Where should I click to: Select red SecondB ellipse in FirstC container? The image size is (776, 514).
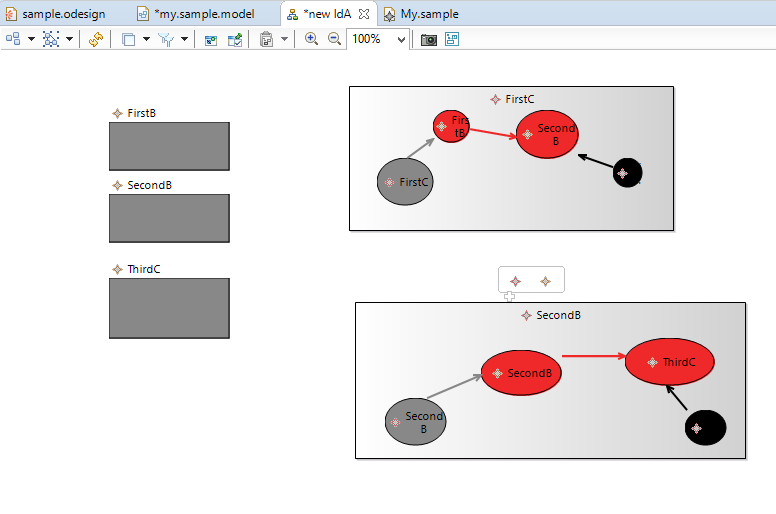[x=547, y=134]
